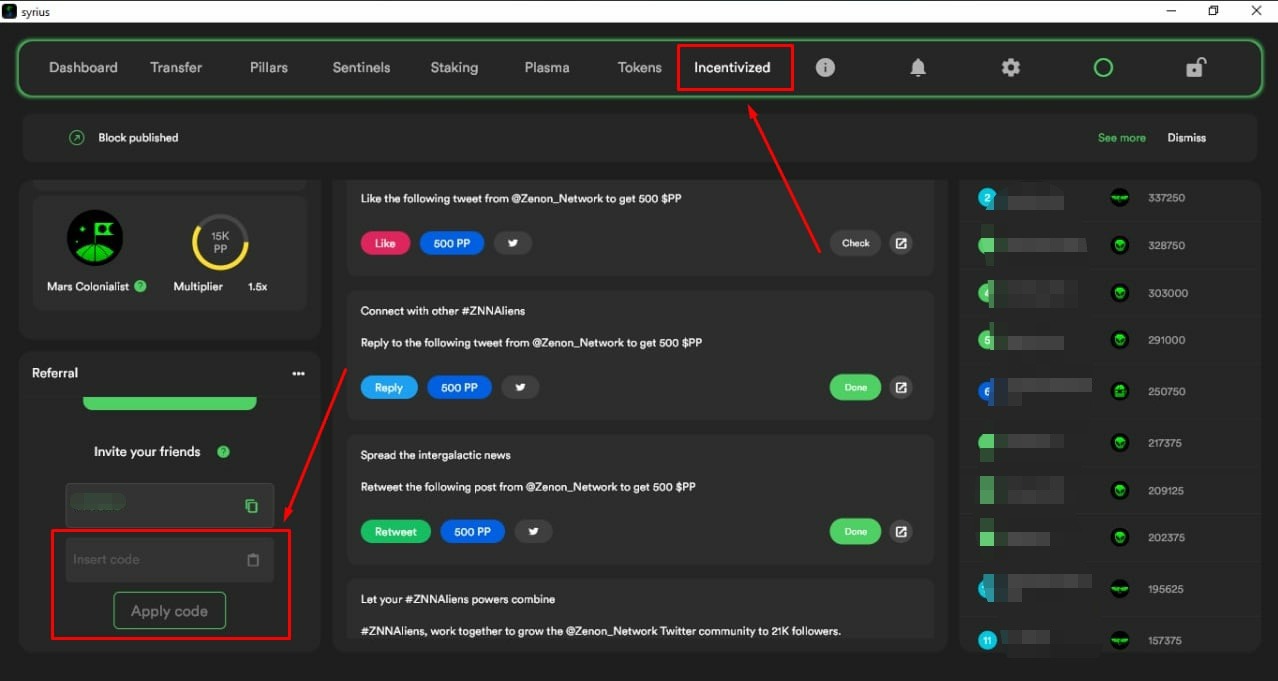The width and height of the screenshot is (1278, 681).
Task: Open the info icon in navbar
Action: point(825,68)
